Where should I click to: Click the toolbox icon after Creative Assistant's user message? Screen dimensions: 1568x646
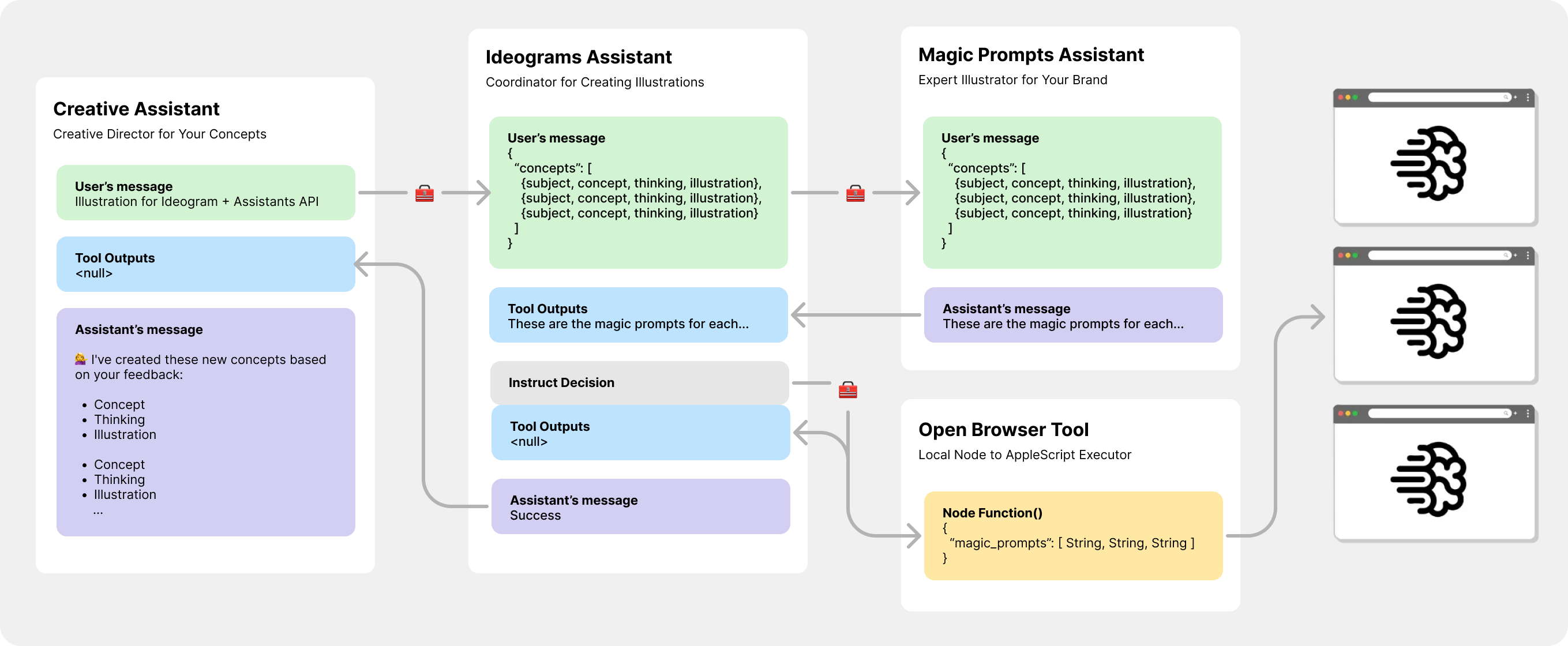tap(424, 194)
